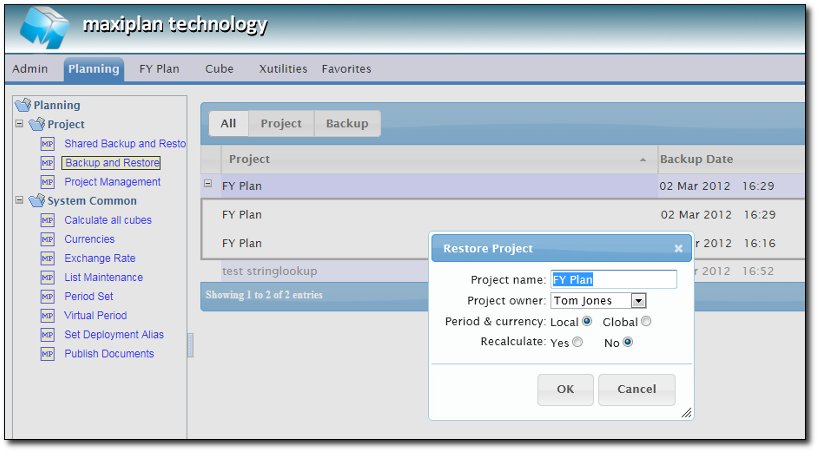This screenshot has width=818, height=452.
Task: Select the Global period & currency option
Action: click(646, 321)
